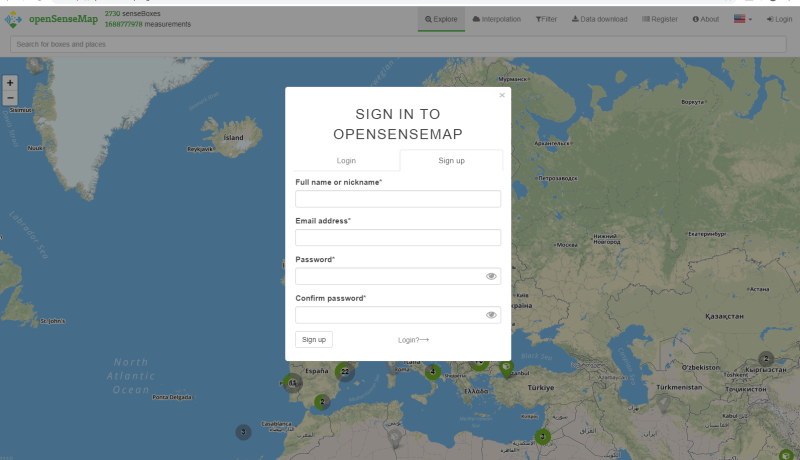The image size is (800, 460).
Task: Submit with the Sign up button
Action: (x=314, y=340)
